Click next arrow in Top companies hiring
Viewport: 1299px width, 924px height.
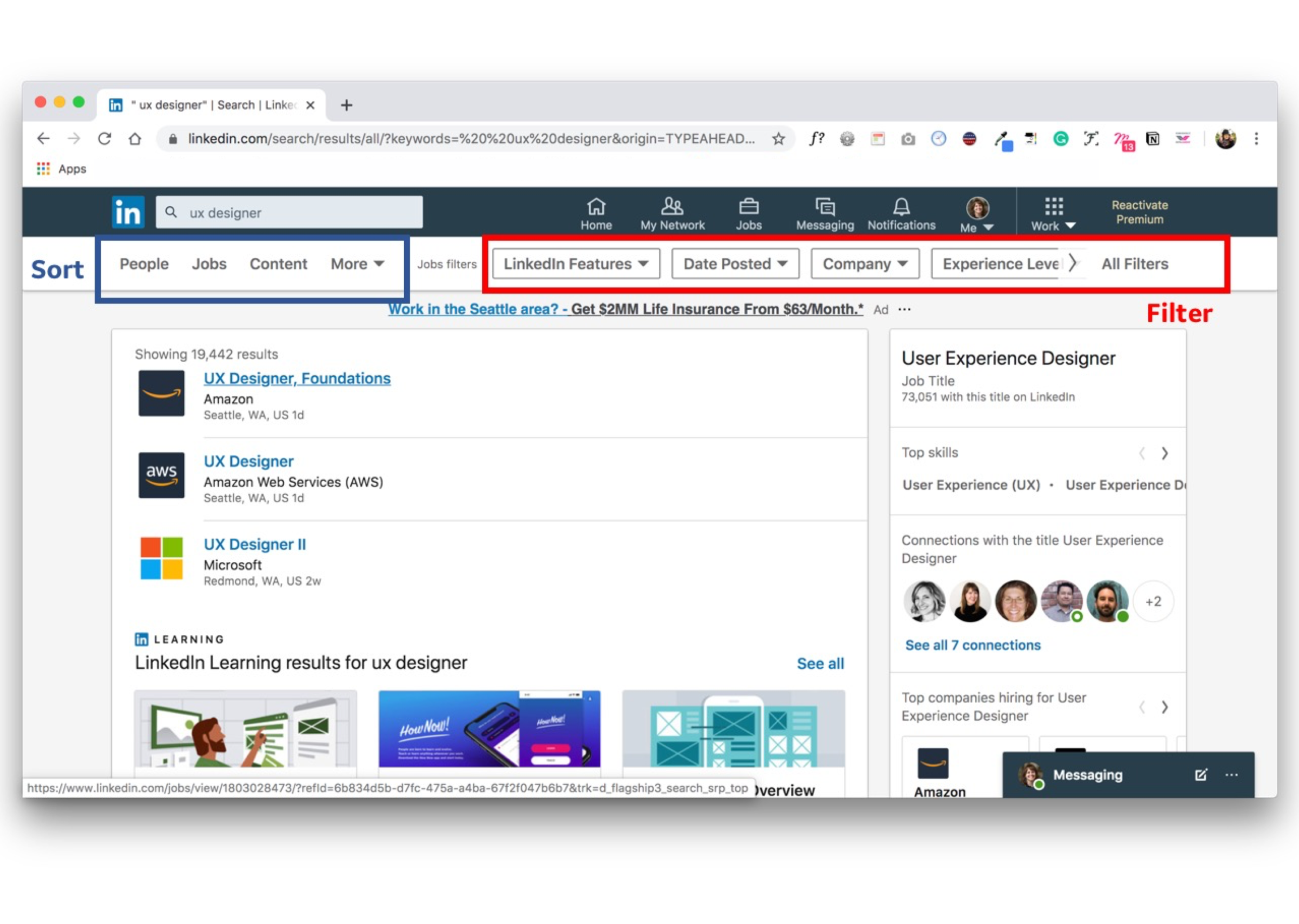[1164, 707]
